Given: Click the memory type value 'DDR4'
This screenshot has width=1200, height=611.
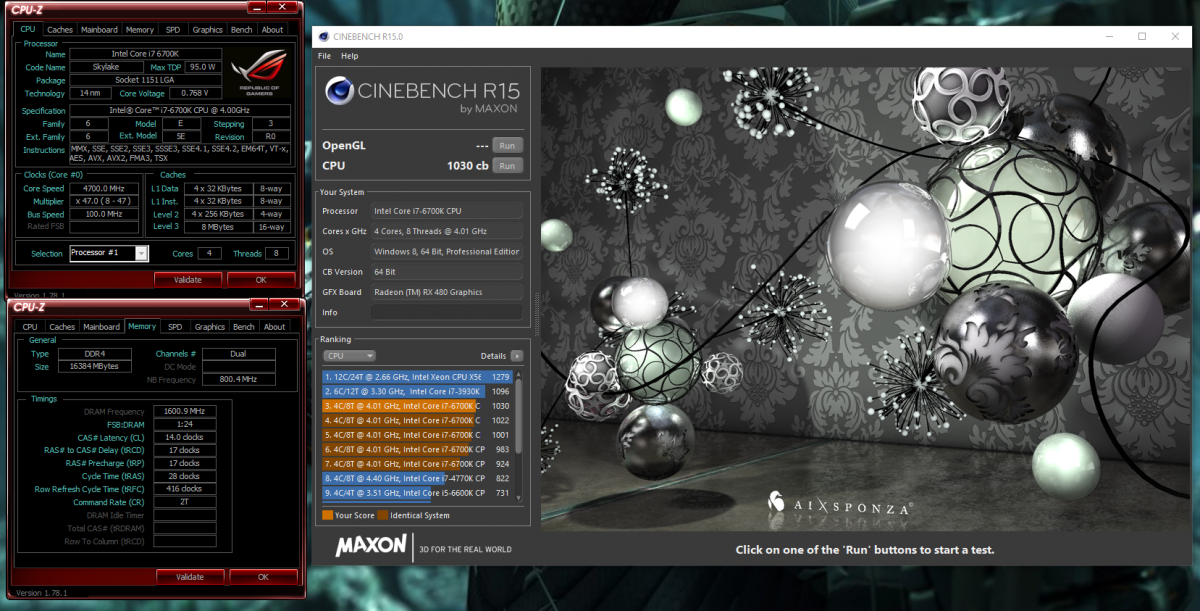Looking at the screenshot, I should point(95,354).
